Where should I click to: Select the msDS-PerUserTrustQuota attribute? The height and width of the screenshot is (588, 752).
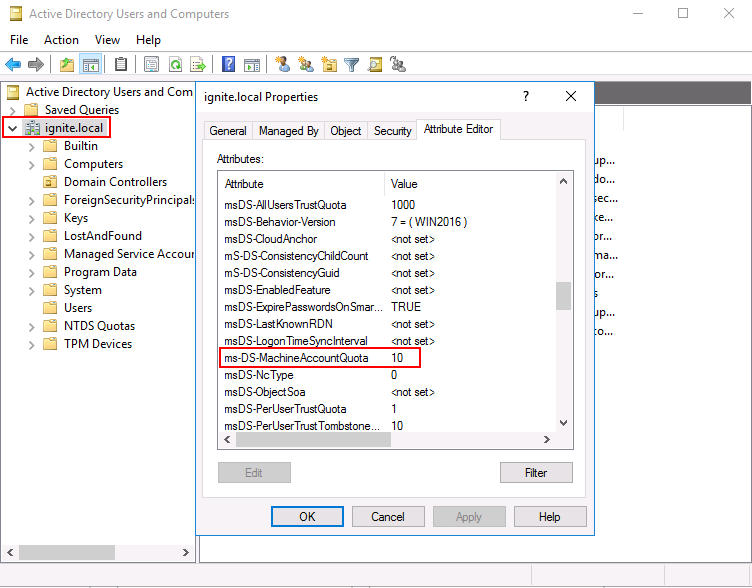(389, 409)
